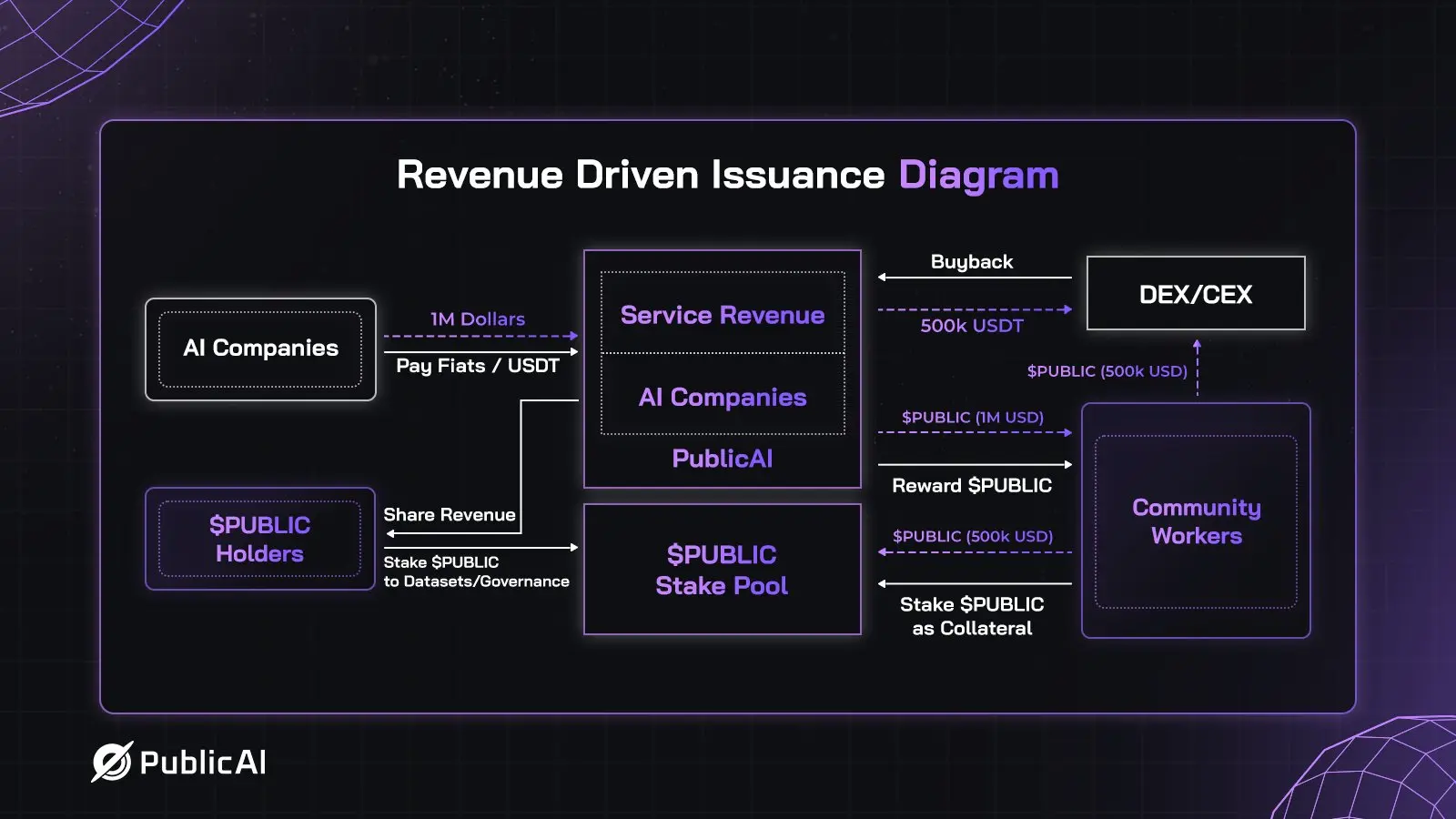Click the left 'AI Companies' box
The width and height of the screenshot is (1456, 819).
click(x=260, y=349)
